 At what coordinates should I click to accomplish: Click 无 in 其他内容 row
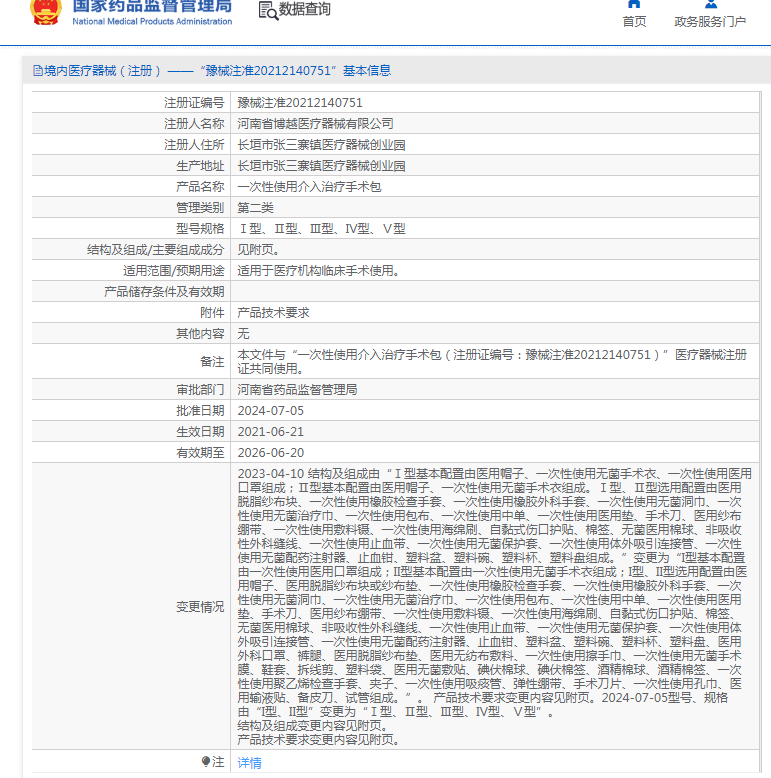(243, 333)
